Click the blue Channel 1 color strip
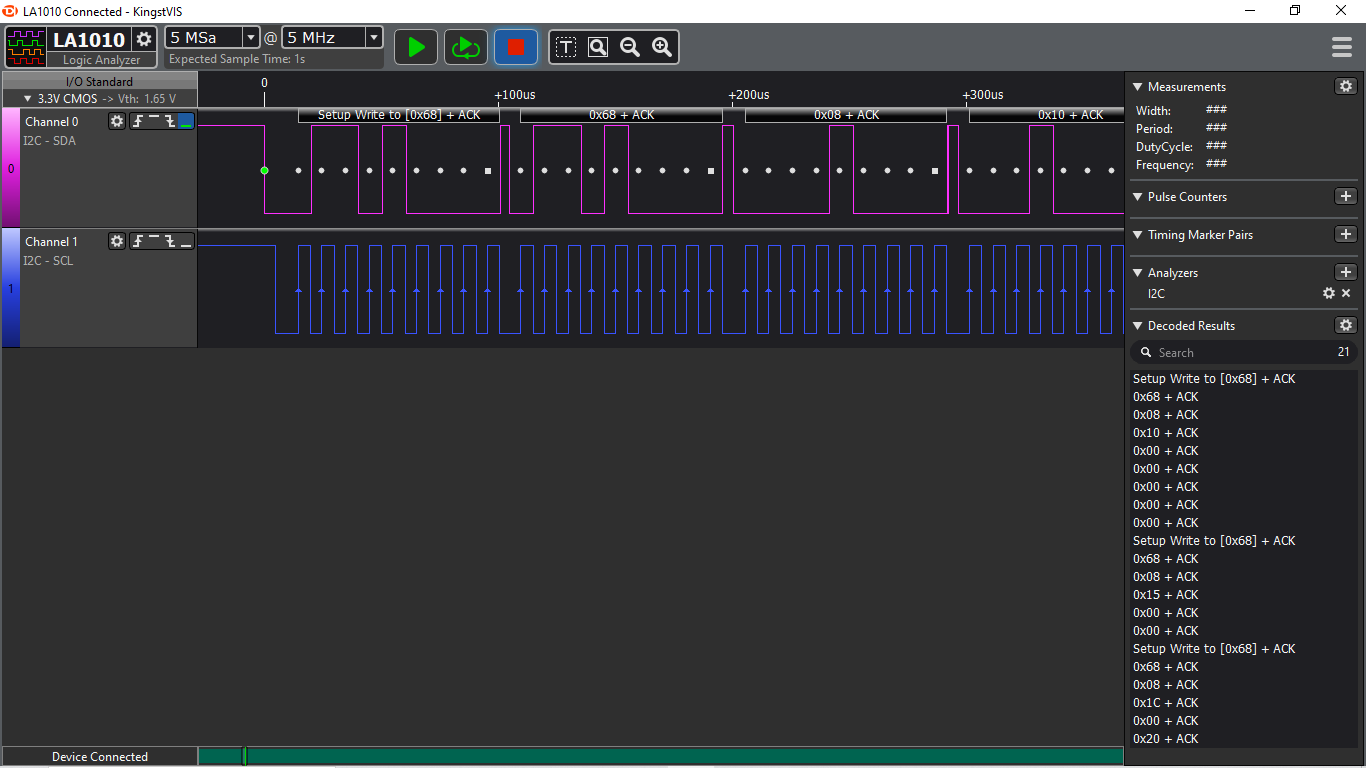 pyautogui.click(x=11, y=288)
